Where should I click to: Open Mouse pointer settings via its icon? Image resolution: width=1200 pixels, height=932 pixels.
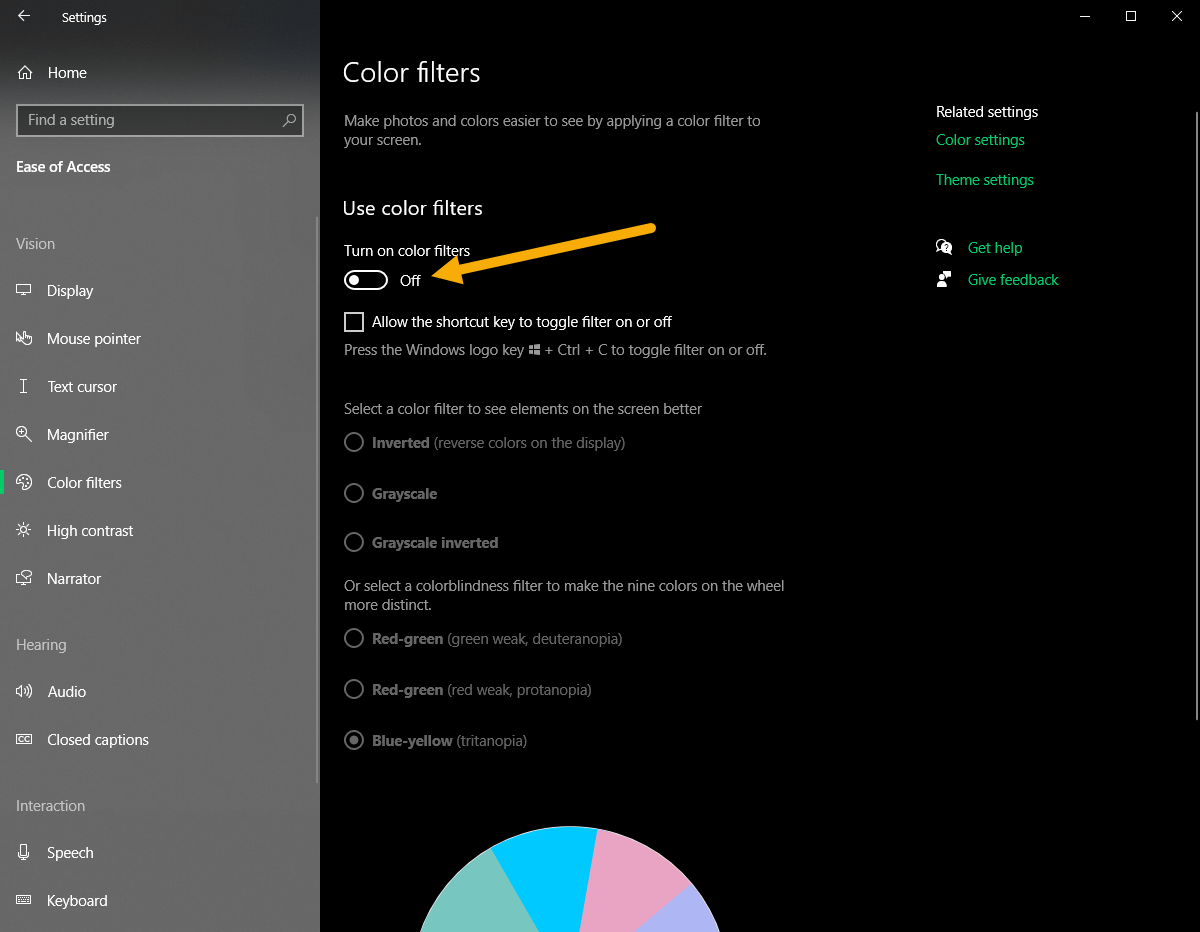(x=24, y=338)
